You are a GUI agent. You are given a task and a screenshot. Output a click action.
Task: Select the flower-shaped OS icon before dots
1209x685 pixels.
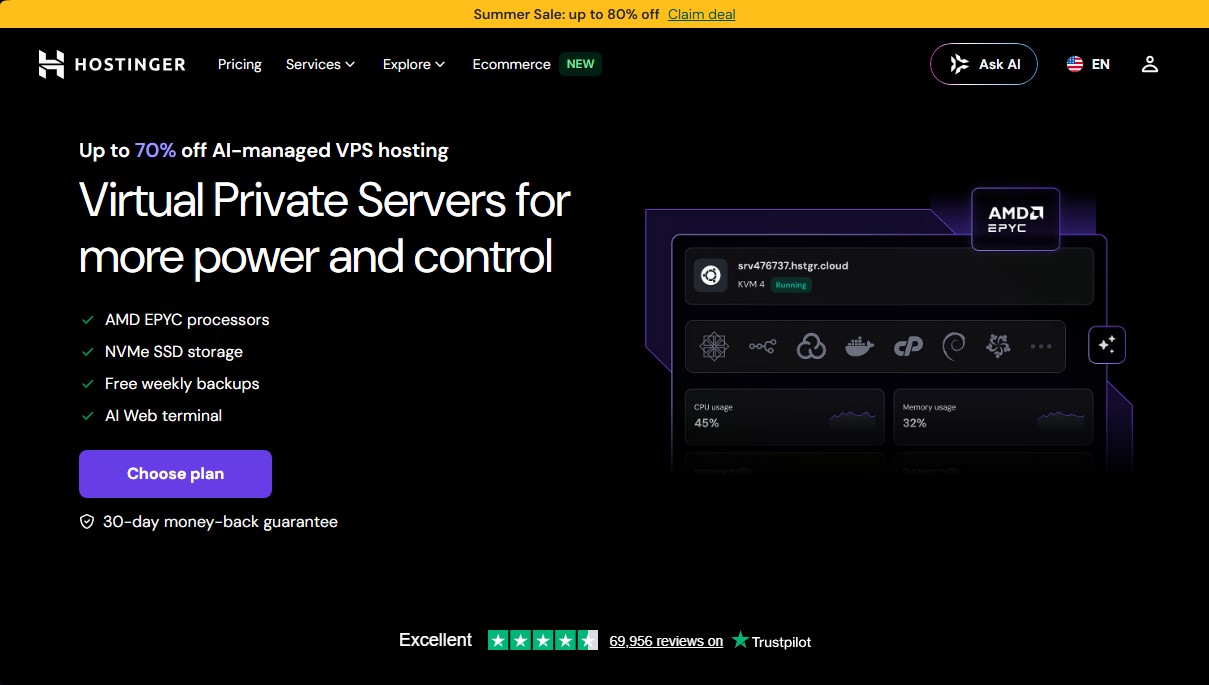[998, 346]
